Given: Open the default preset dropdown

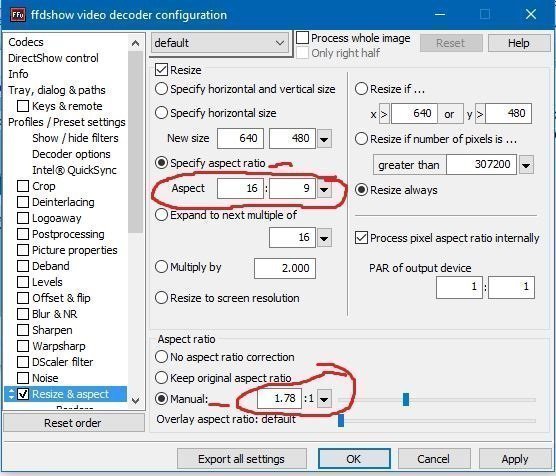Looking at the screenshot, I should click(219, 43).
